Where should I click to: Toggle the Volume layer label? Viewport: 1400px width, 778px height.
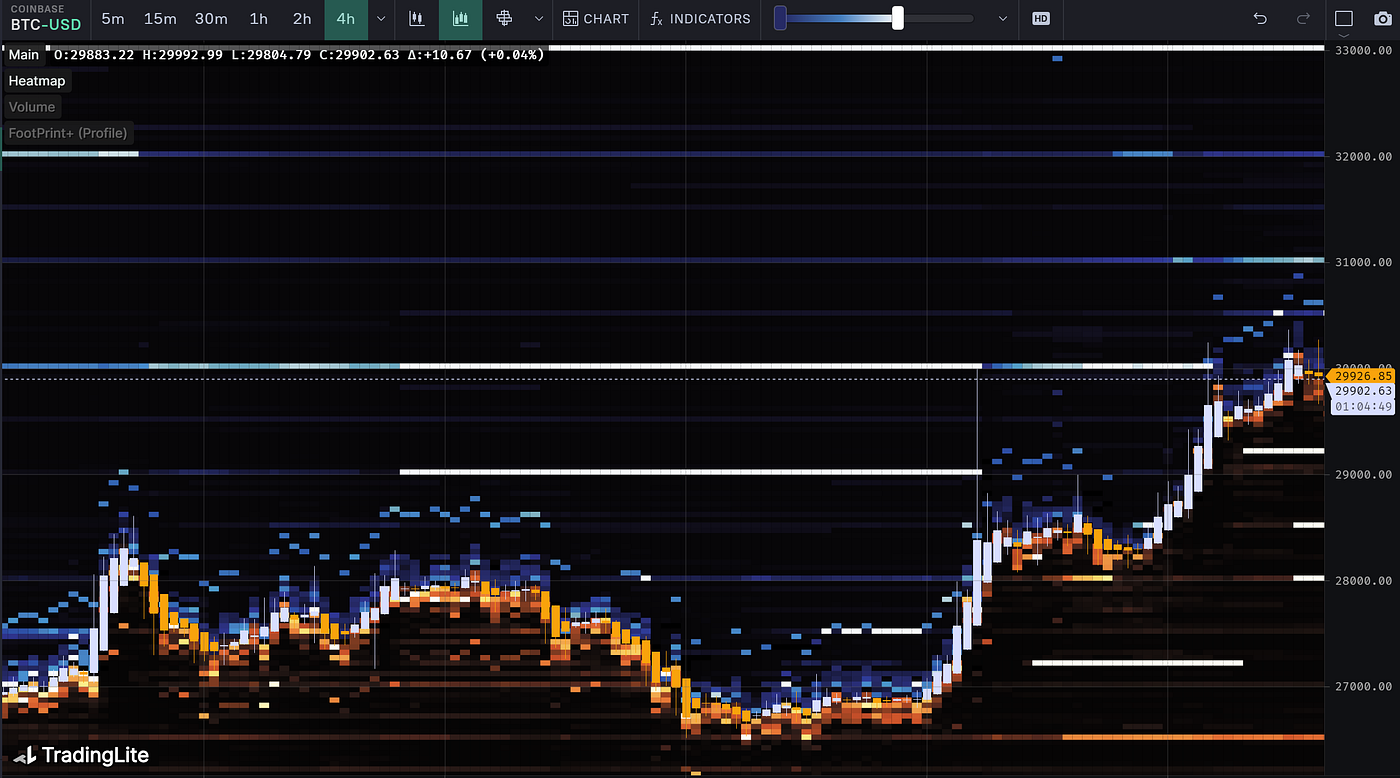tap(32, 107)
